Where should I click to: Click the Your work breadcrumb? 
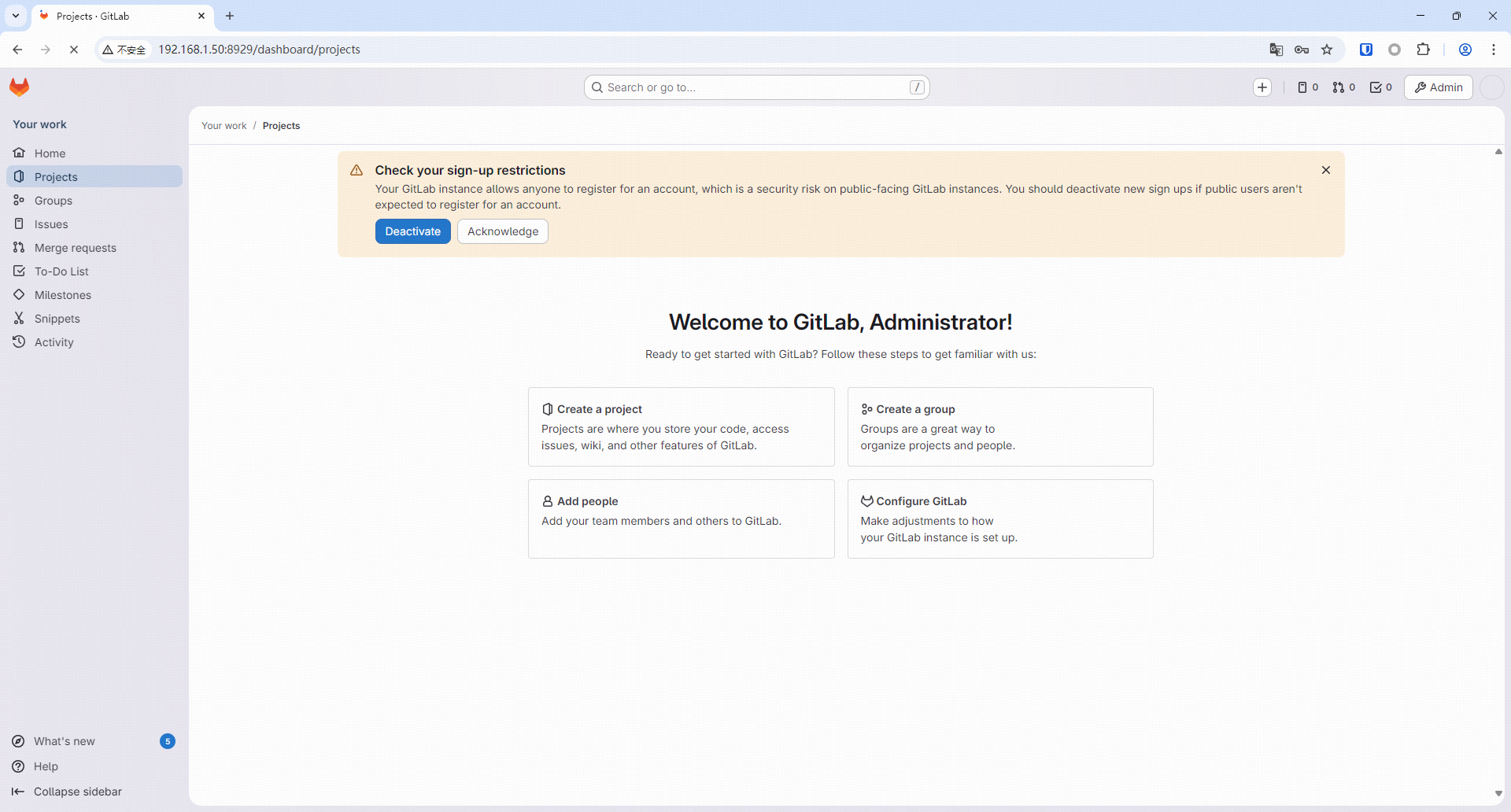coord(224,126)
